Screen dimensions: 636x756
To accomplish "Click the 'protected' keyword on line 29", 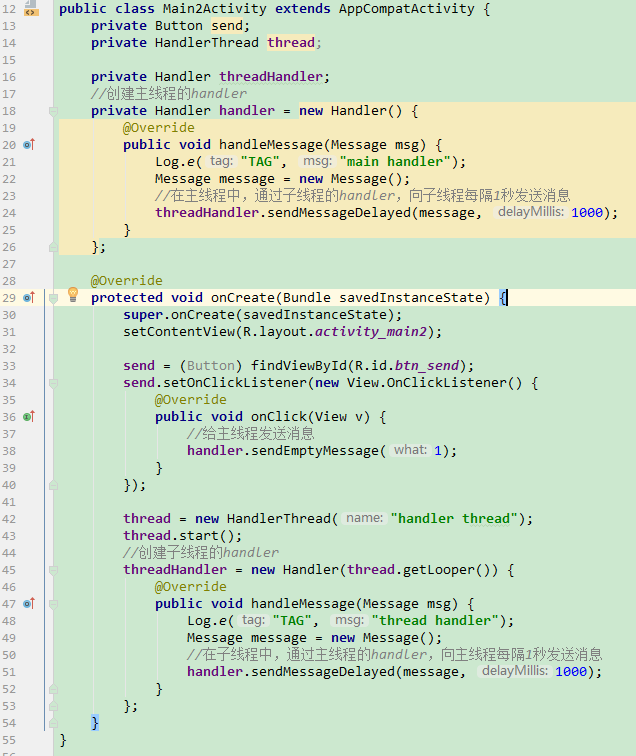I will 127,297.
